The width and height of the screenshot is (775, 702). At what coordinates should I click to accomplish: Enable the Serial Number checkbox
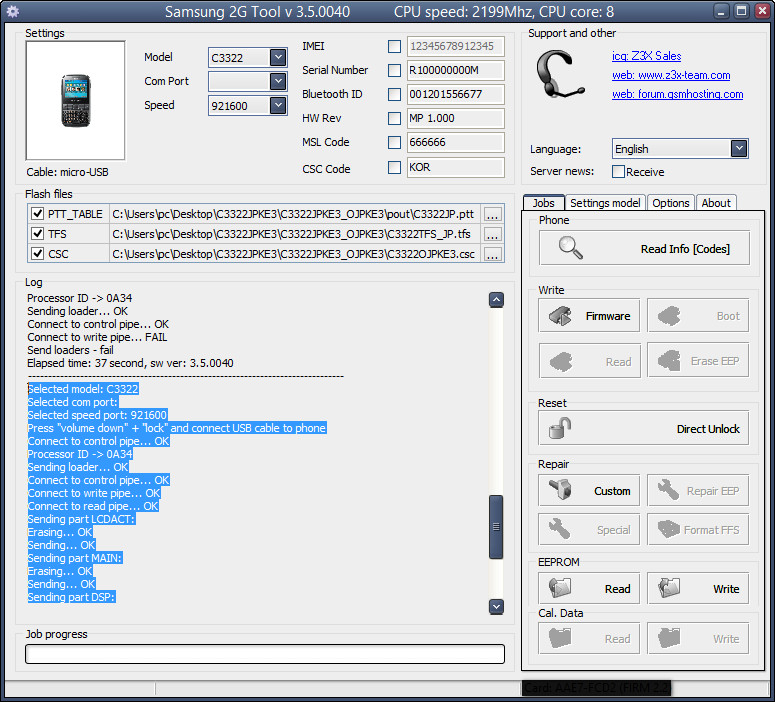394,70
